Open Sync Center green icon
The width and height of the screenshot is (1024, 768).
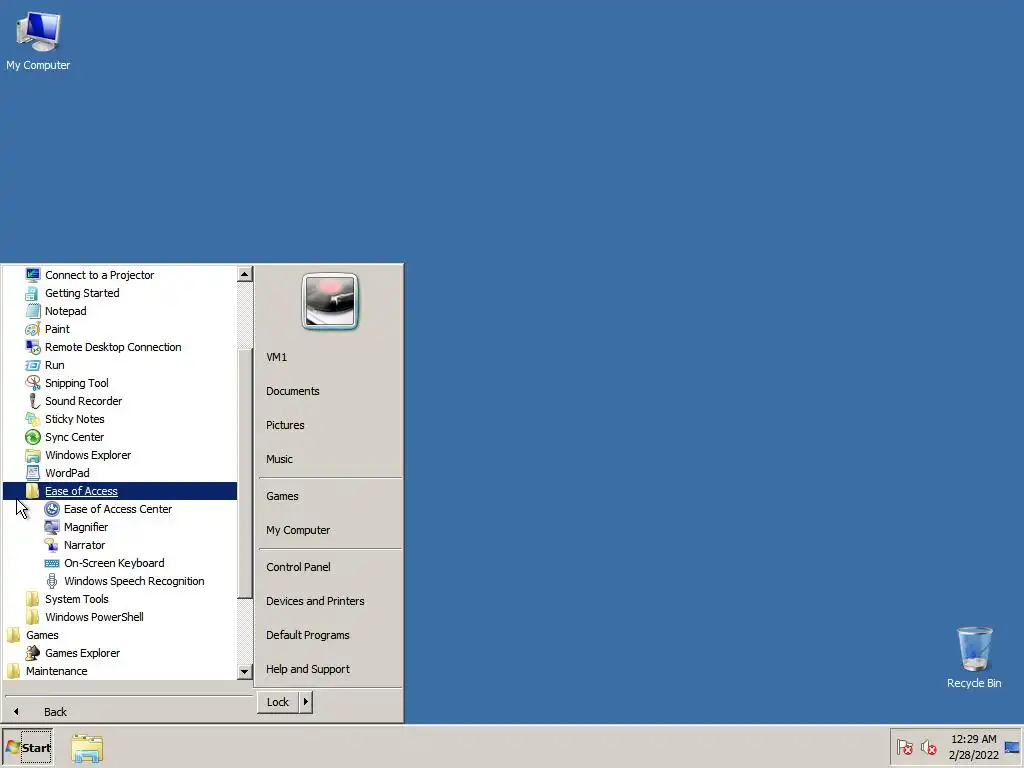point(33,437)
